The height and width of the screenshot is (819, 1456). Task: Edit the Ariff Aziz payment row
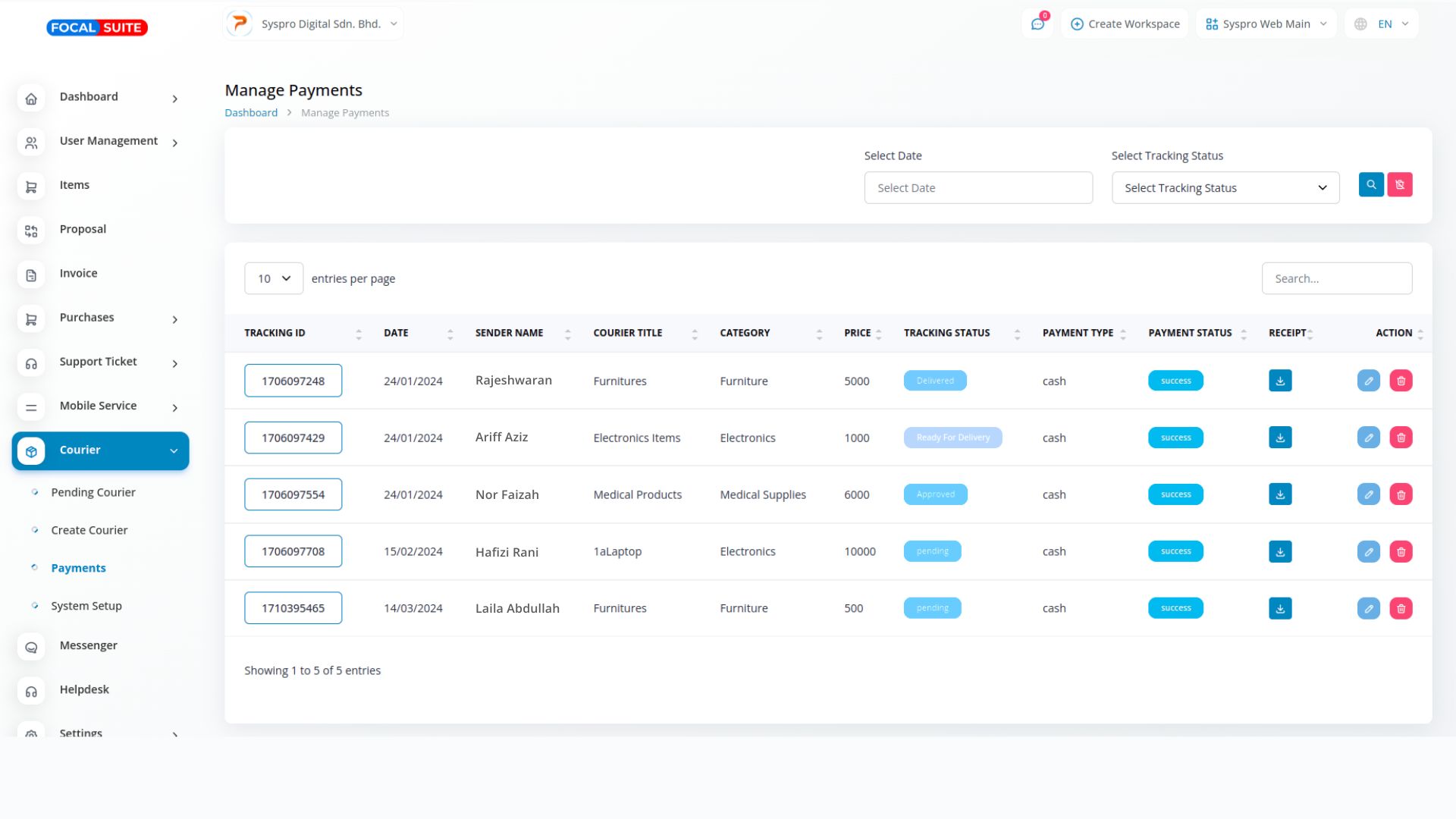coord(1369,438)
